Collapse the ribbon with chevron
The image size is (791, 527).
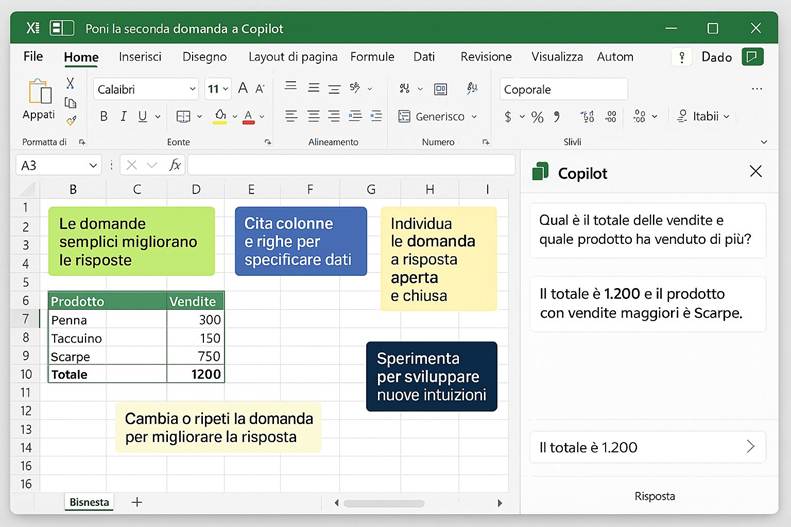[x=764, y=142]
